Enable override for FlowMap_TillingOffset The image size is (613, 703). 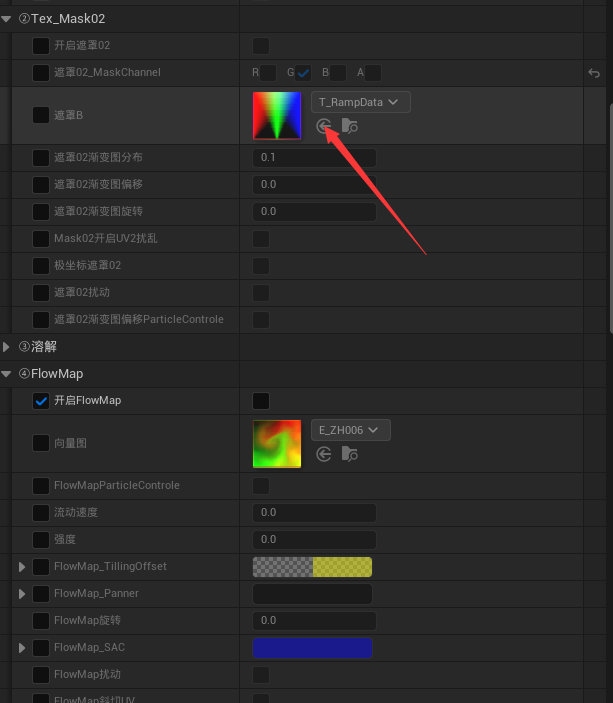point(41,567)
